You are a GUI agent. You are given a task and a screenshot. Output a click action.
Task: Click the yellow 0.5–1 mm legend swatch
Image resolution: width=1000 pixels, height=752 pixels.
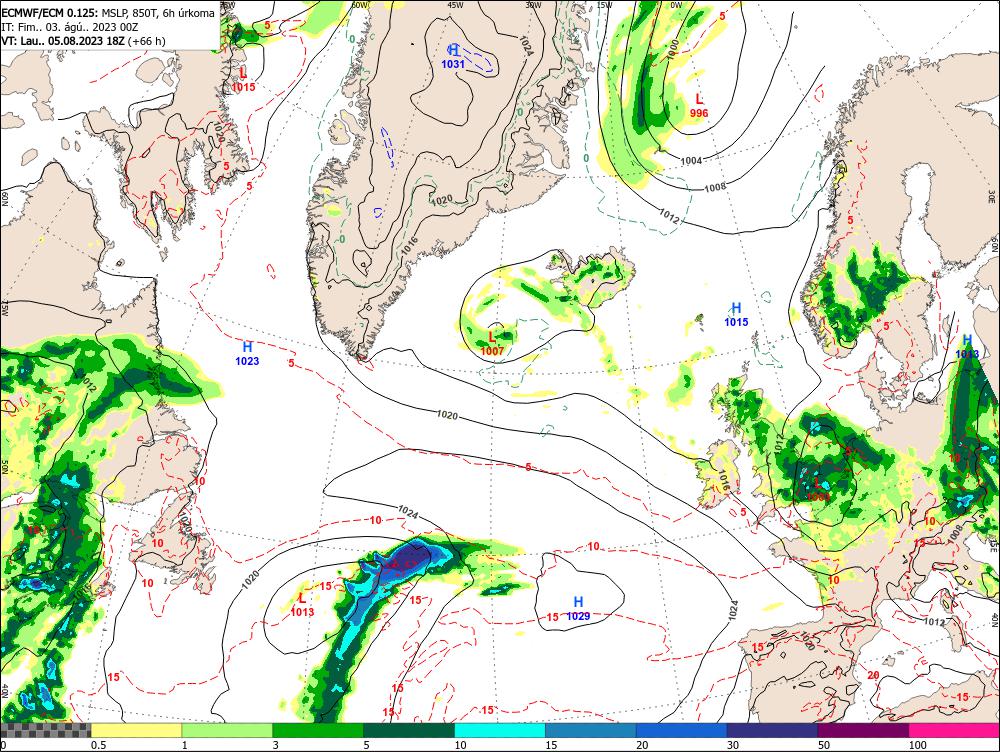[136, 730]
